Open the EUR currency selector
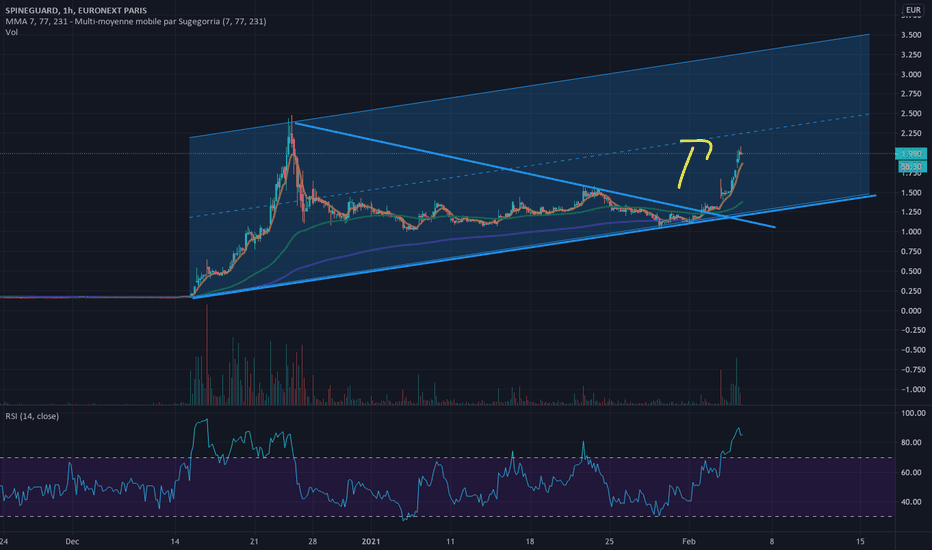 pyautogui.click(x=913, y=10)
